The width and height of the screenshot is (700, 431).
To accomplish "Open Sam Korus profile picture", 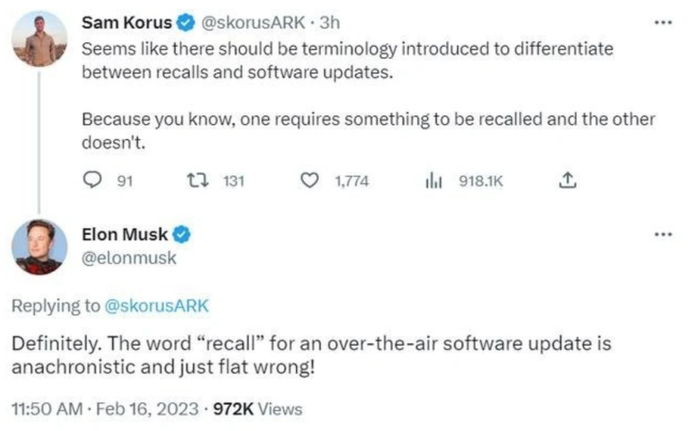I will pos(42,42).
